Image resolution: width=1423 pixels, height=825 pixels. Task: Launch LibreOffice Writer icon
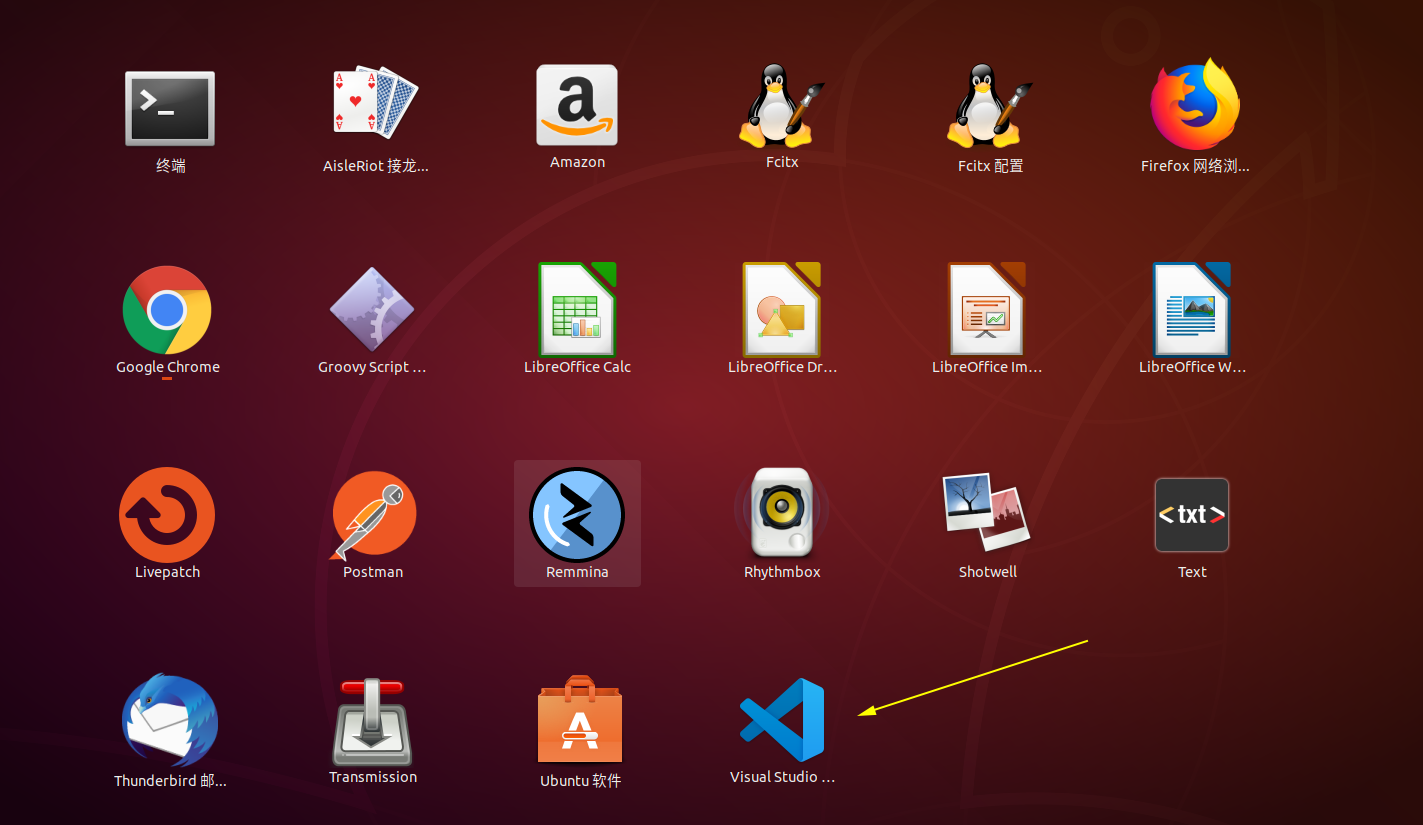[x=1192, y=309]
